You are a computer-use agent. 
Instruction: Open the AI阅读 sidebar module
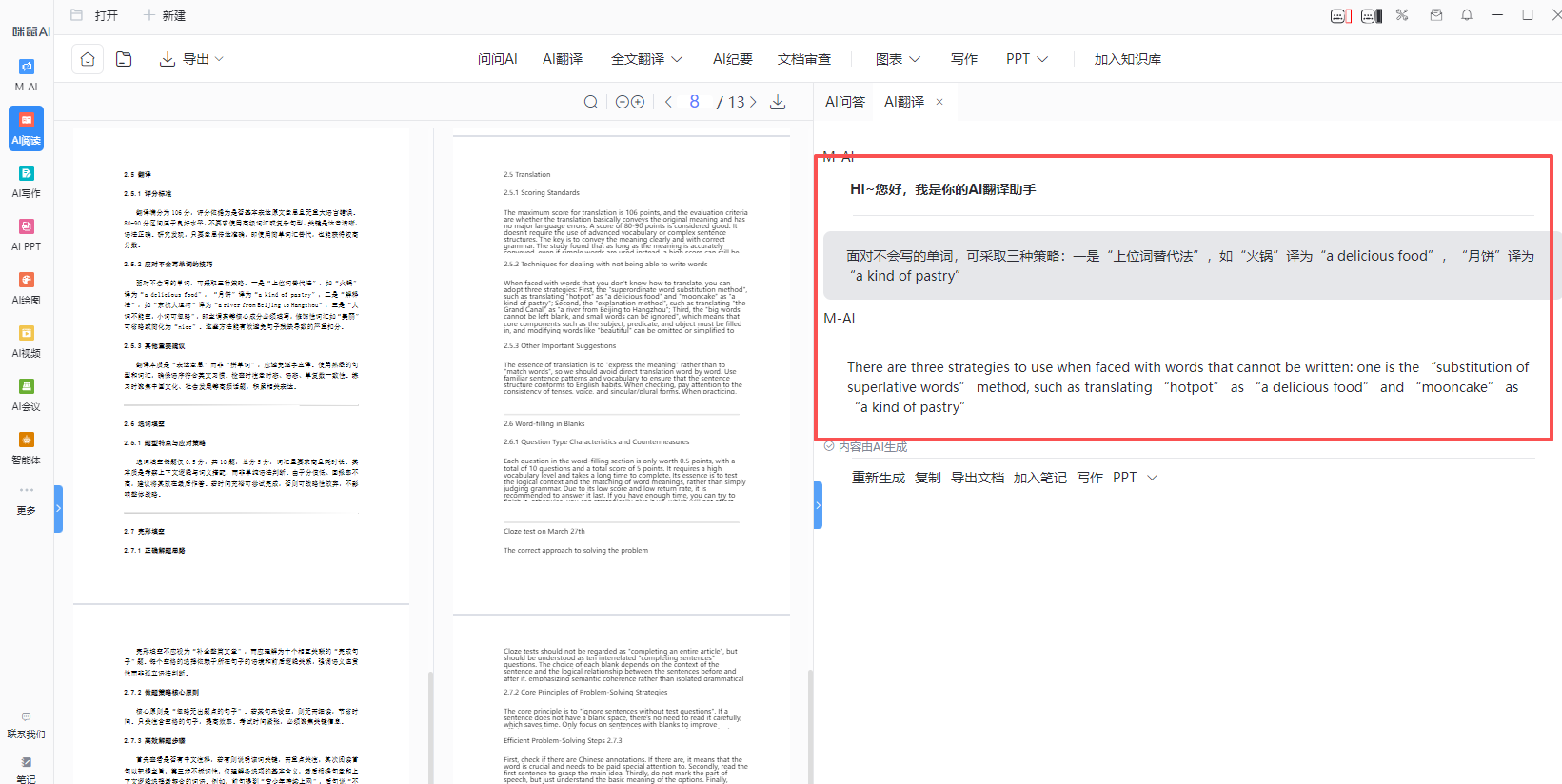(x=26, y=127)
